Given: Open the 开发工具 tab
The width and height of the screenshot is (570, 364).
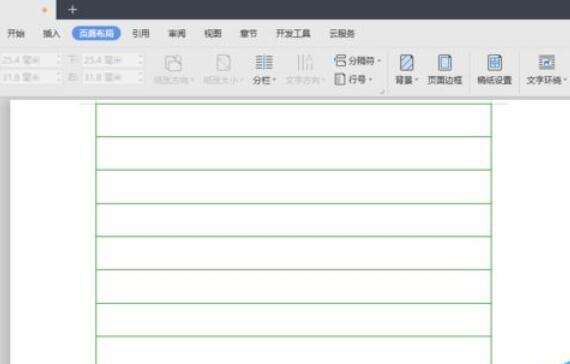Looking at the screenshot, I should tap(293, 33).
